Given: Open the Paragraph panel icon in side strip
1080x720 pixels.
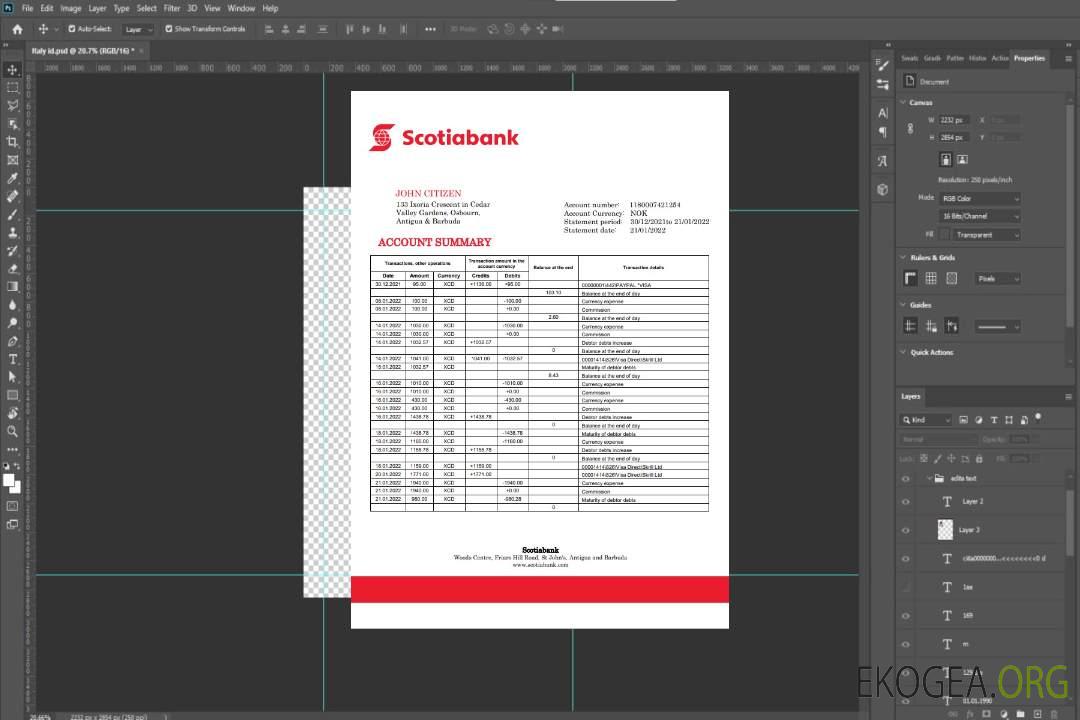Looking at the screenshot, I should click(883, 132).
